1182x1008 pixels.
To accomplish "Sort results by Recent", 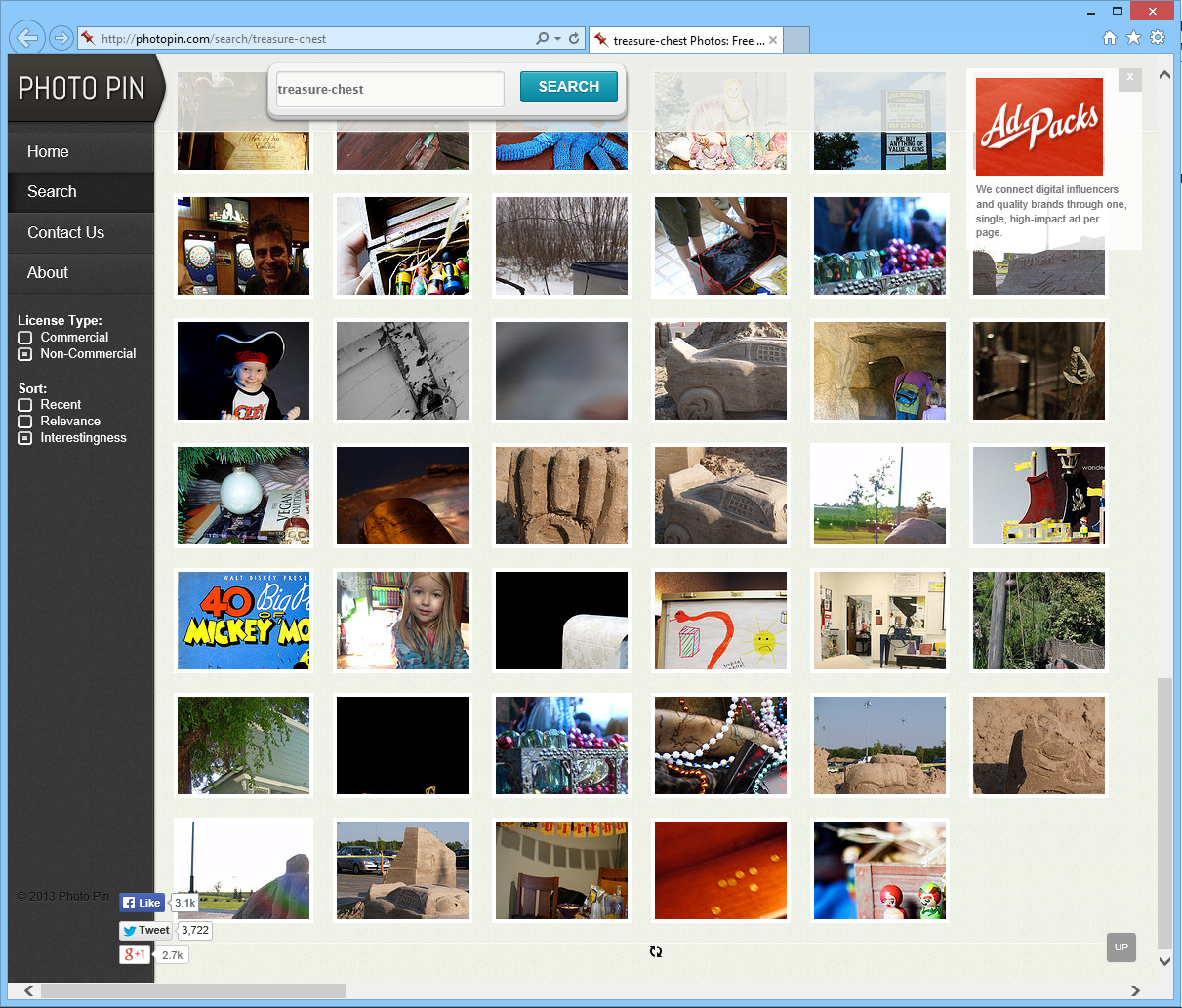I will [25, 405].
